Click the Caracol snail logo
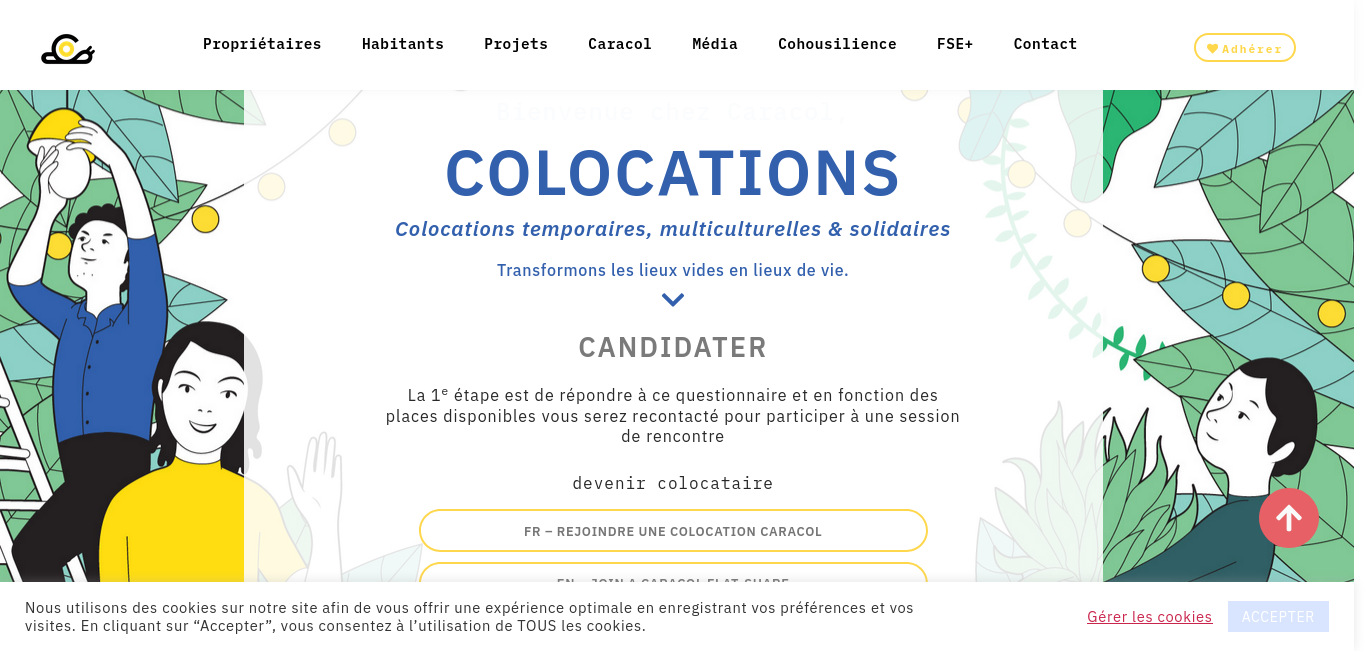Image resolution: width=1366 pixels, height=651 pixels. pyautogui.click(x=68, y=49)
